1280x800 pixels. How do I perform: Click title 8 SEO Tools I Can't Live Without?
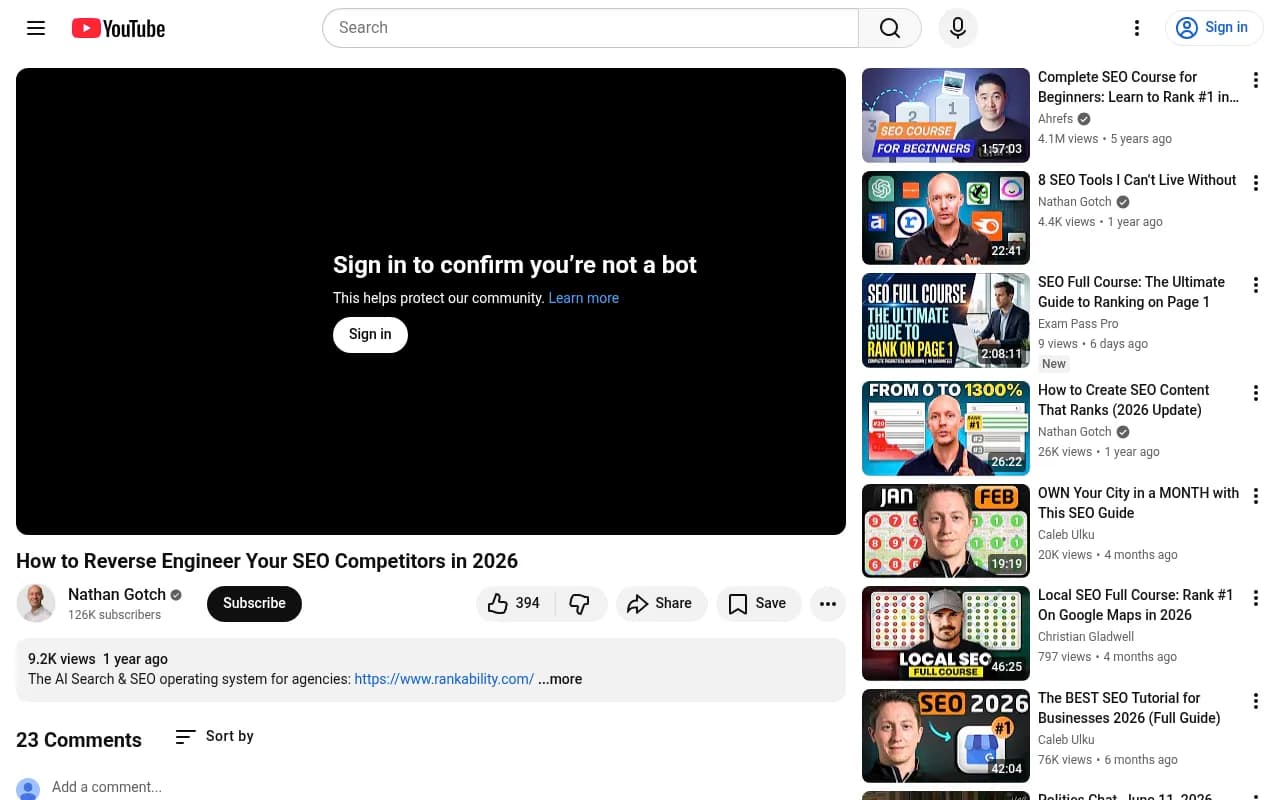point(1137,180)
